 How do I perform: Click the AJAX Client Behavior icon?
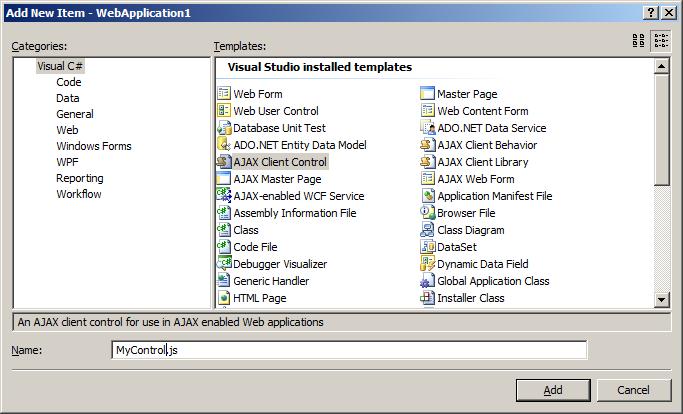click(x=427, y=145)
